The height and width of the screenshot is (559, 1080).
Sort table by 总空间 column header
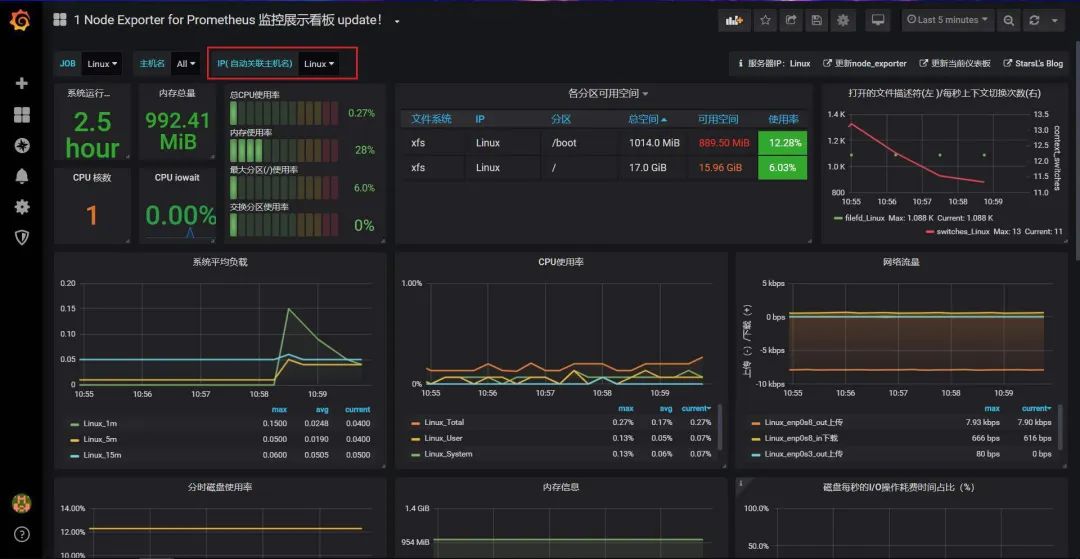click(x=646, y=119)
